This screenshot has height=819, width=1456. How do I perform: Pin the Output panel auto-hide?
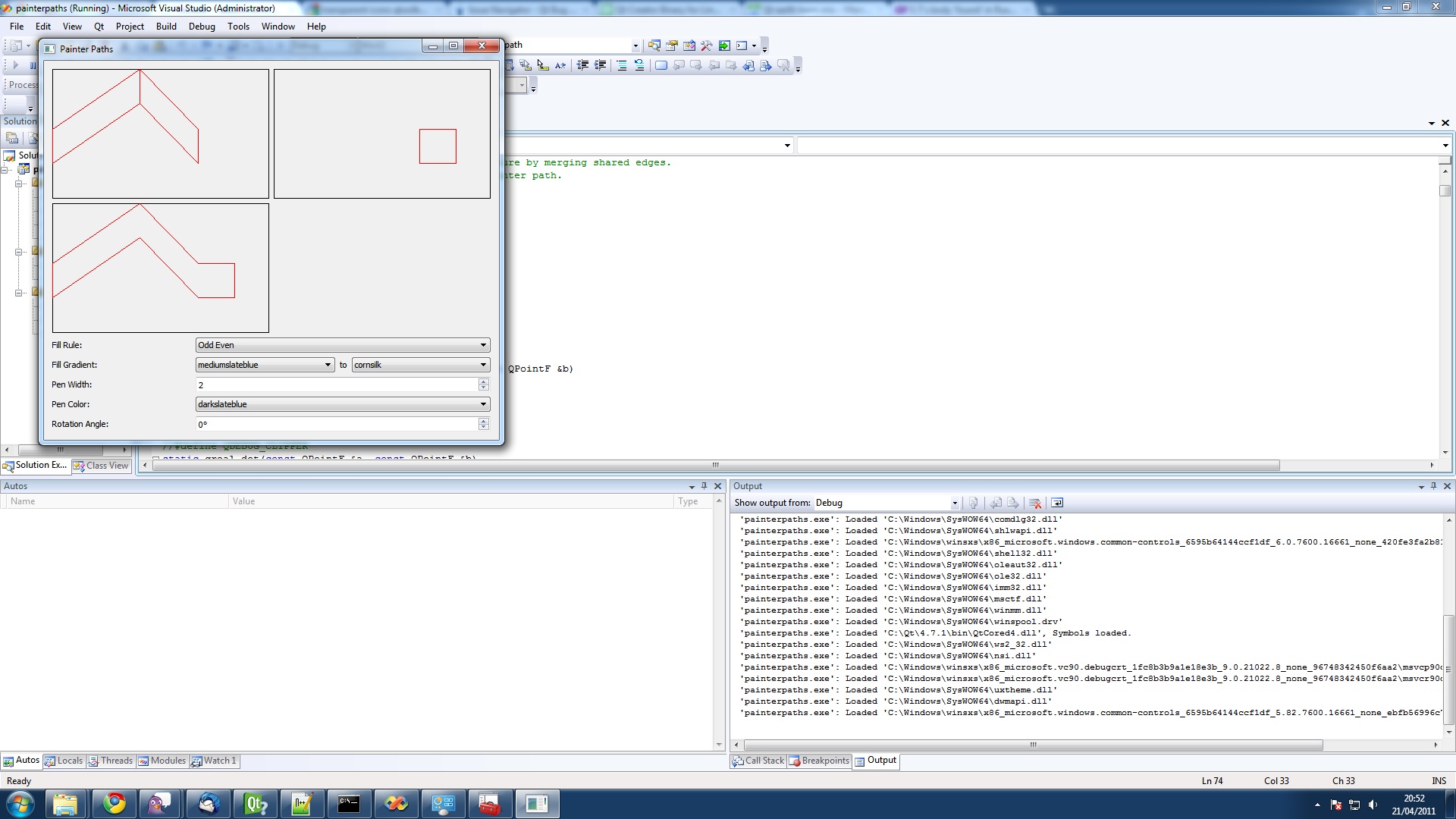point(1433,486)
